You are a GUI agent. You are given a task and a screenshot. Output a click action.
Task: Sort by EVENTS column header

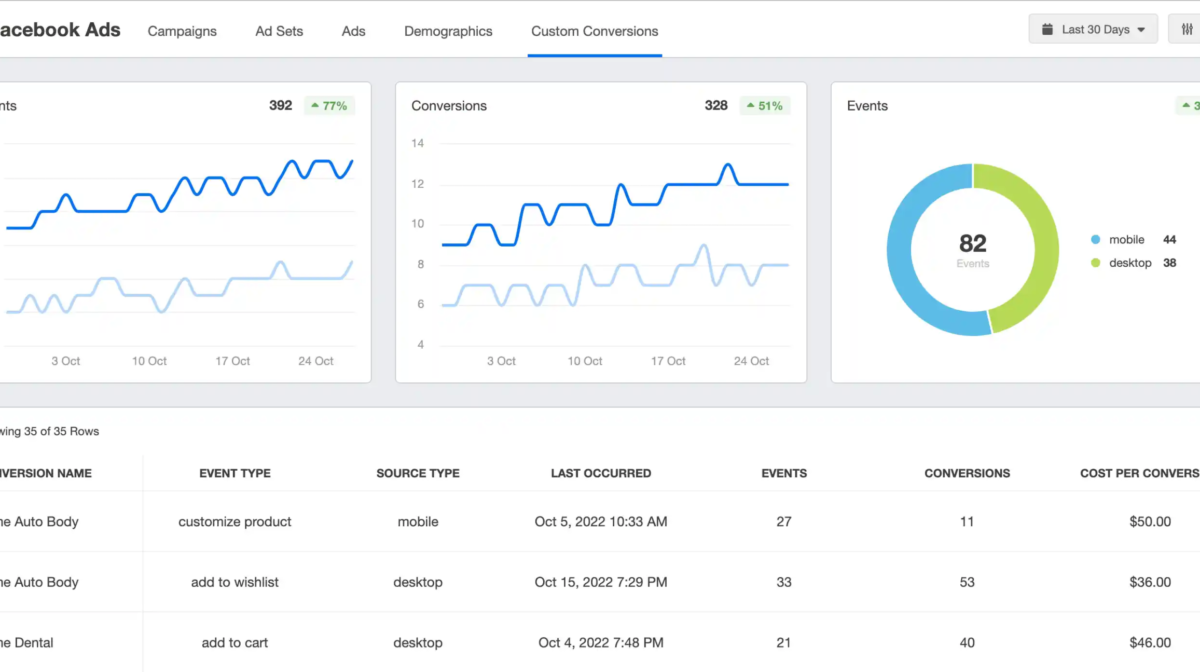pos(784,473)
